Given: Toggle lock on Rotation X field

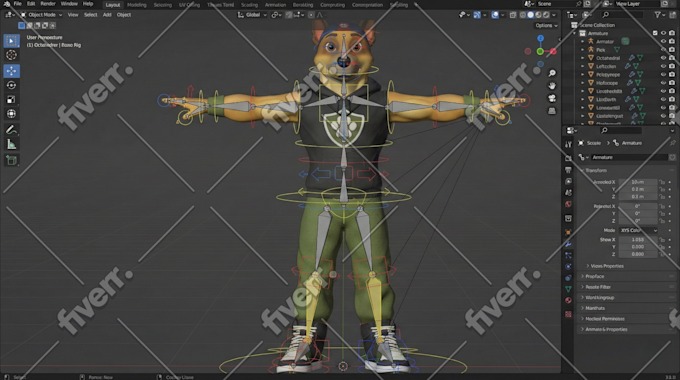Looking at the screenshot, I should [662, 206].
